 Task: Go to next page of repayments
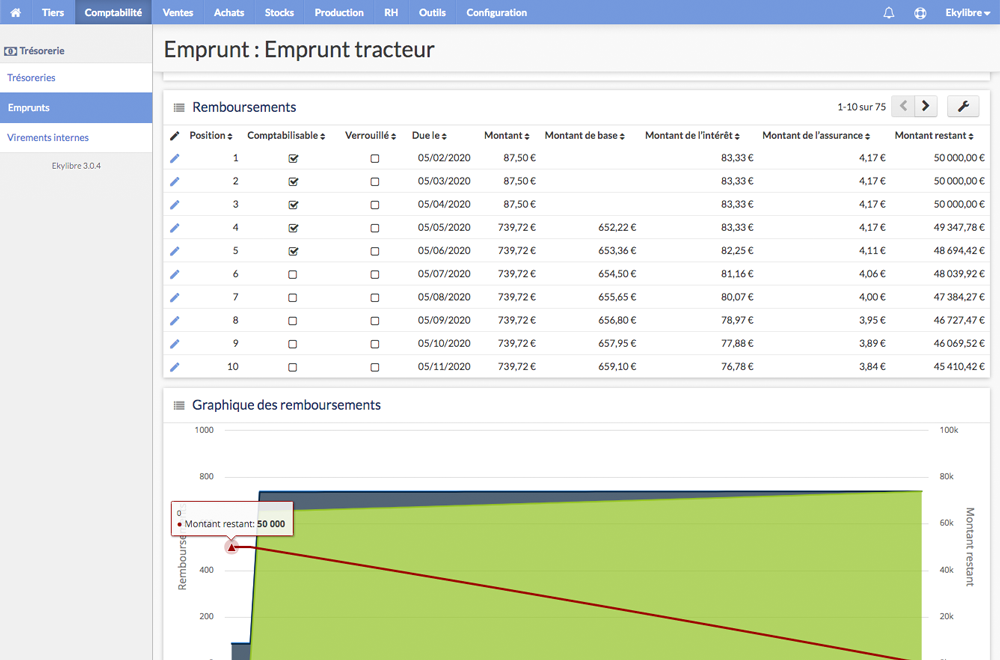[925, 106]
